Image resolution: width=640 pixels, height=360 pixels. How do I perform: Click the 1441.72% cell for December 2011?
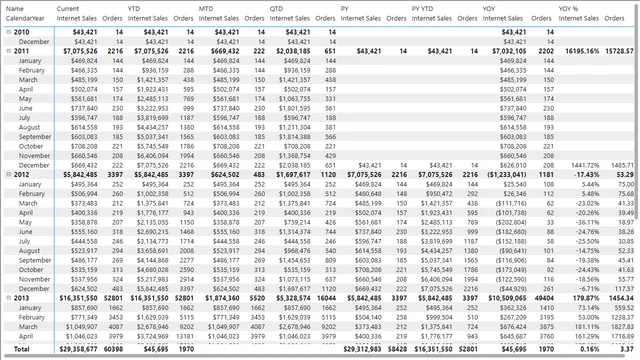pos(585,165)
